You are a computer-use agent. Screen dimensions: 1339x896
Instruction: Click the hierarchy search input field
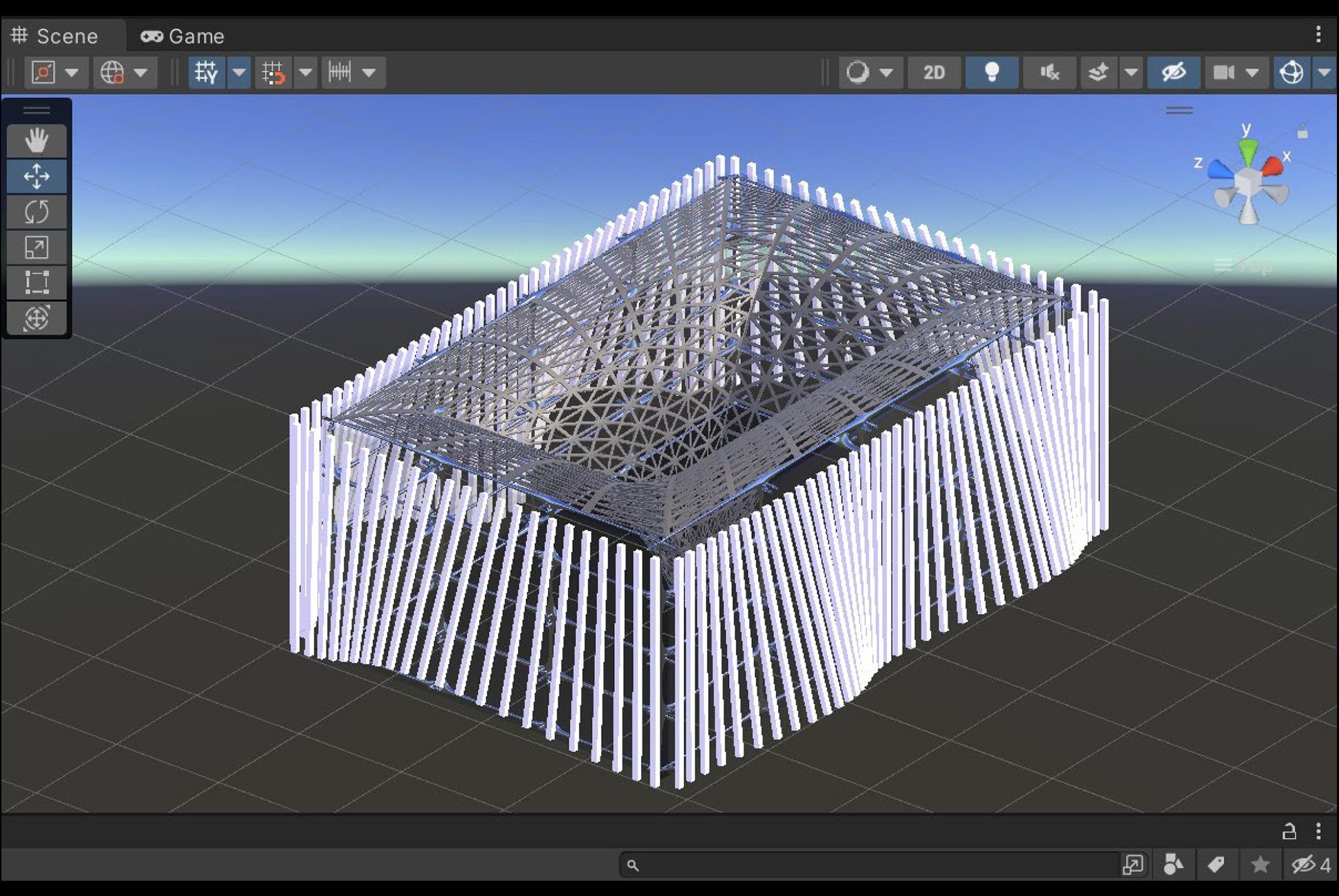tap(871, 864)
